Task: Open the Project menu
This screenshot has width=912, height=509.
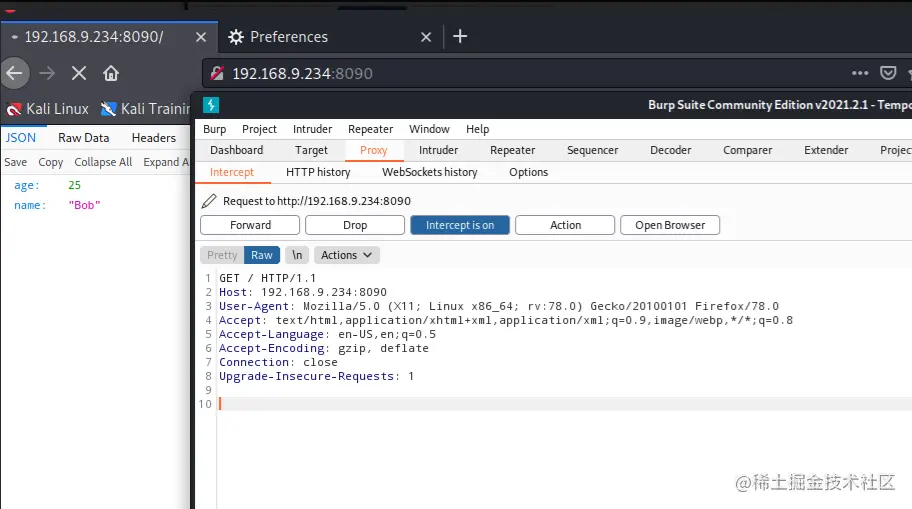Action: tap(259, 129)
